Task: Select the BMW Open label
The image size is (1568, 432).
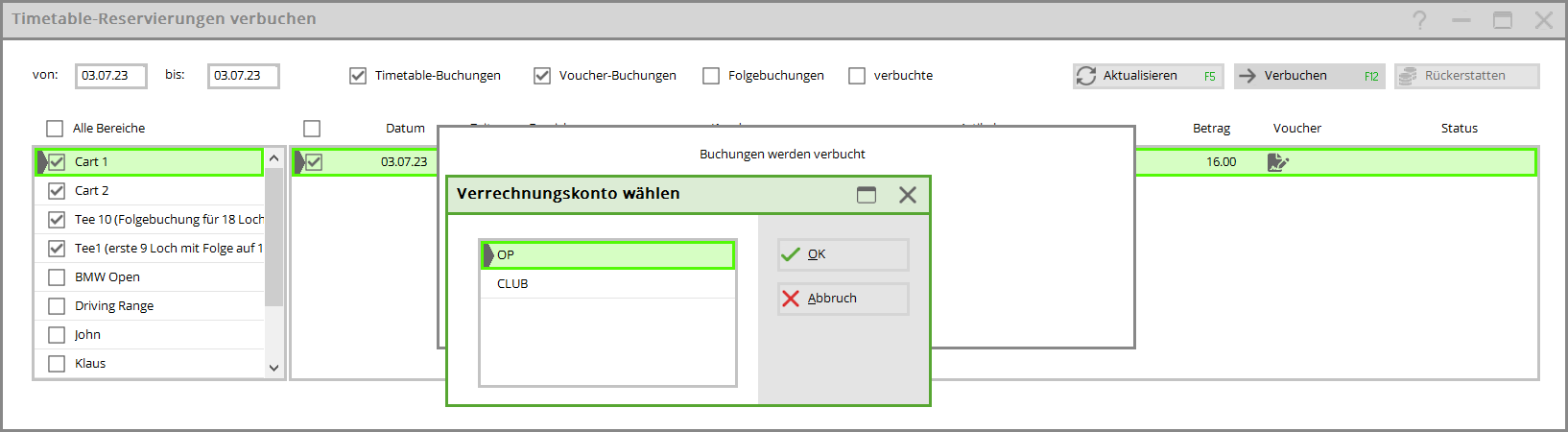Action: coord(107,277)
